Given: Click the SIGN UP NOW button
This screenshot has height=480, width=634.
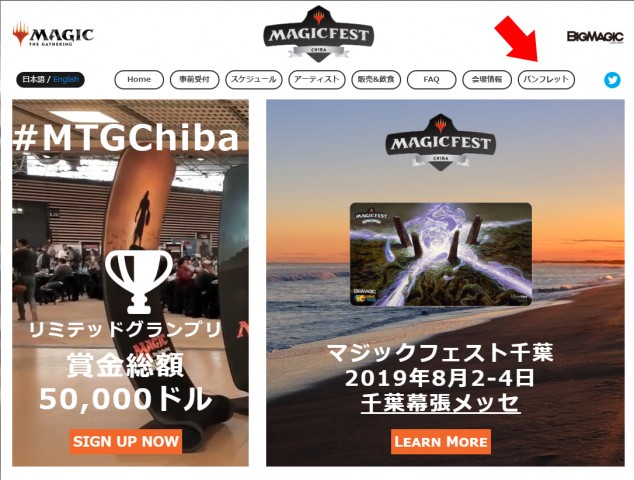Looking at the screenshot, I should (126, 441).
